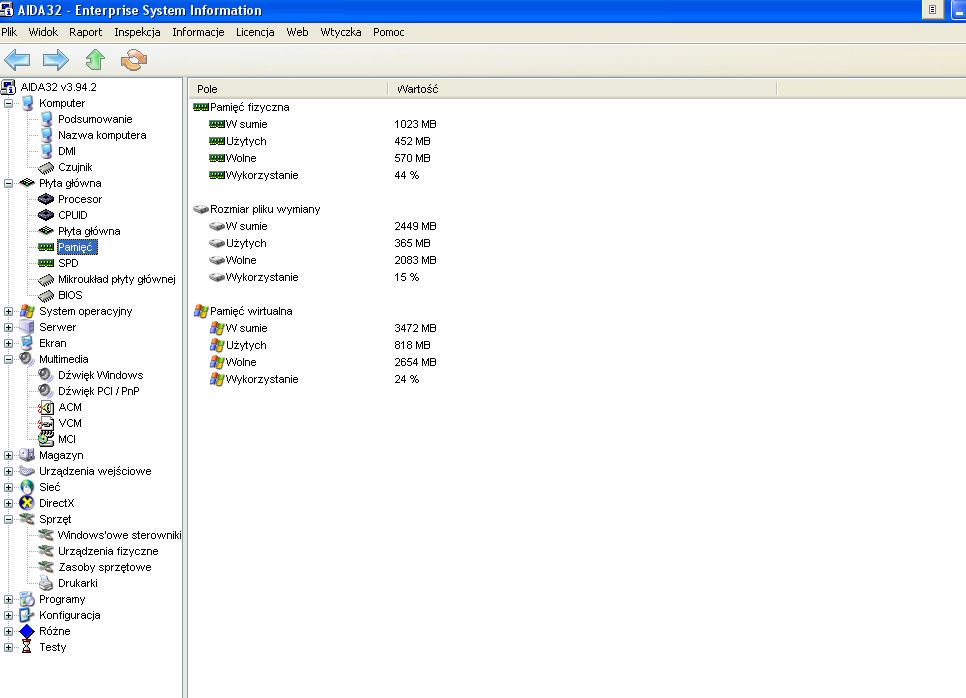Select the Procesor chip icon in tree
This screenshot has width=966, height=698.
[46, 199]
